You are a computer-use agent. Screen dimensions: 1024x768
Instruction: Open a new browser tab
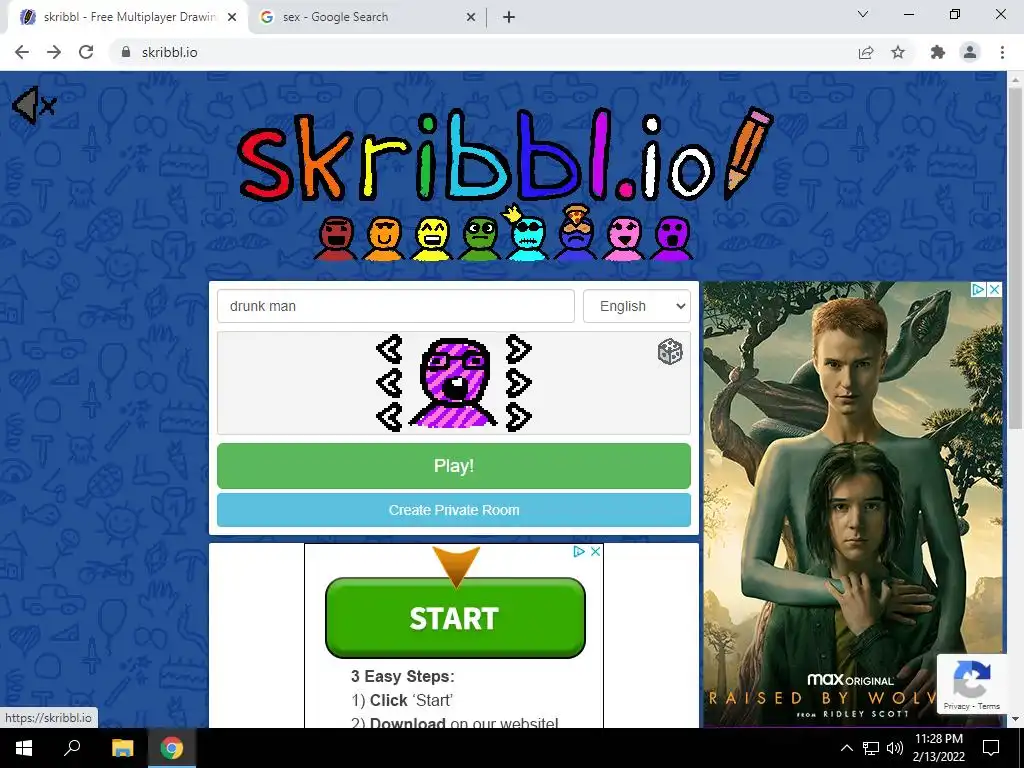[509, 17]
